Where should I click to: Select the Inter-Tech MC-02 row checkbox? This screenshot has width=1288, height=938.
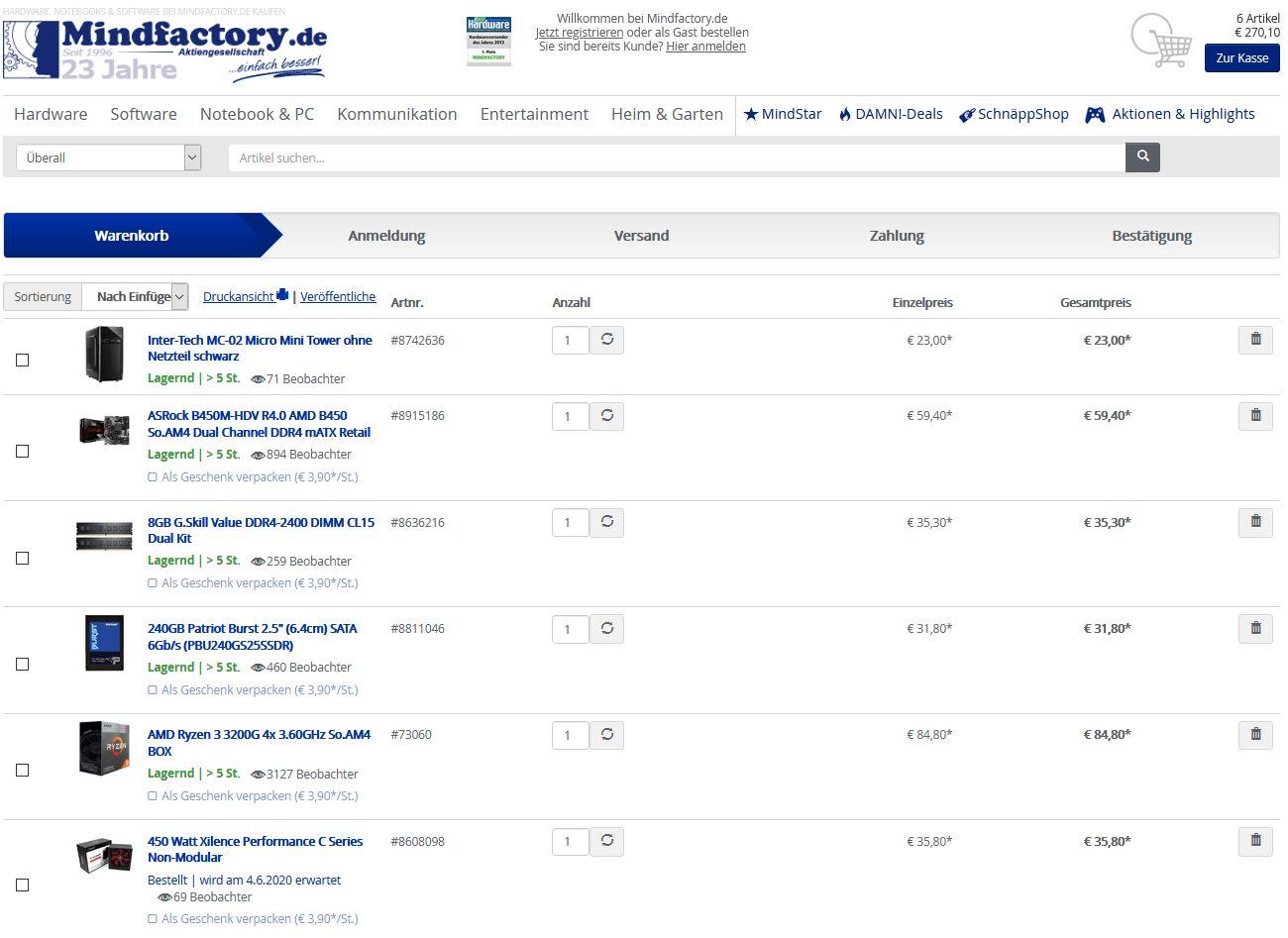23,361
